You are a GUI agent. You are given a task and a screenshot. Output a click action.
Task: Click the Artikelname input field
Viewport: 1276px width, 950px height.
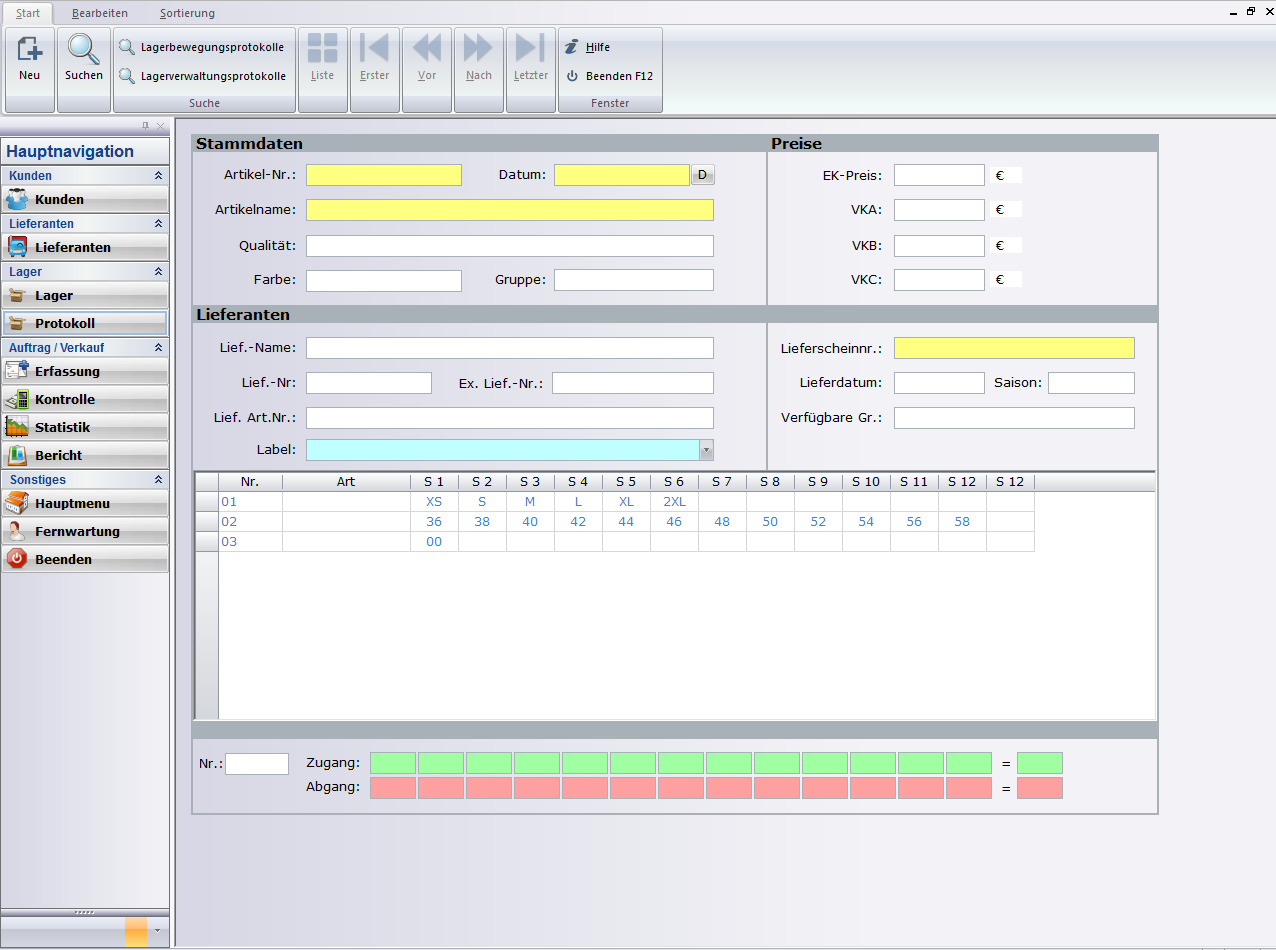(509, 210)
